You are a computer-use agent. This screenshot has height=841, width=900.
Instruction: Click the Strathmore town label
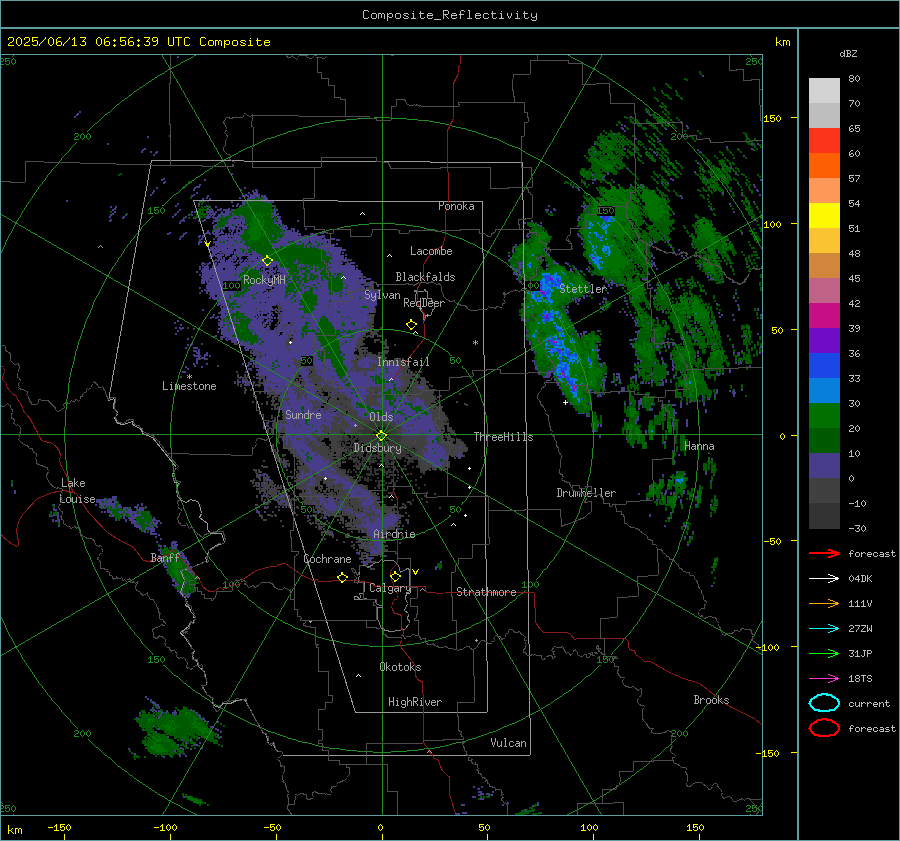[x=486, y=592]
